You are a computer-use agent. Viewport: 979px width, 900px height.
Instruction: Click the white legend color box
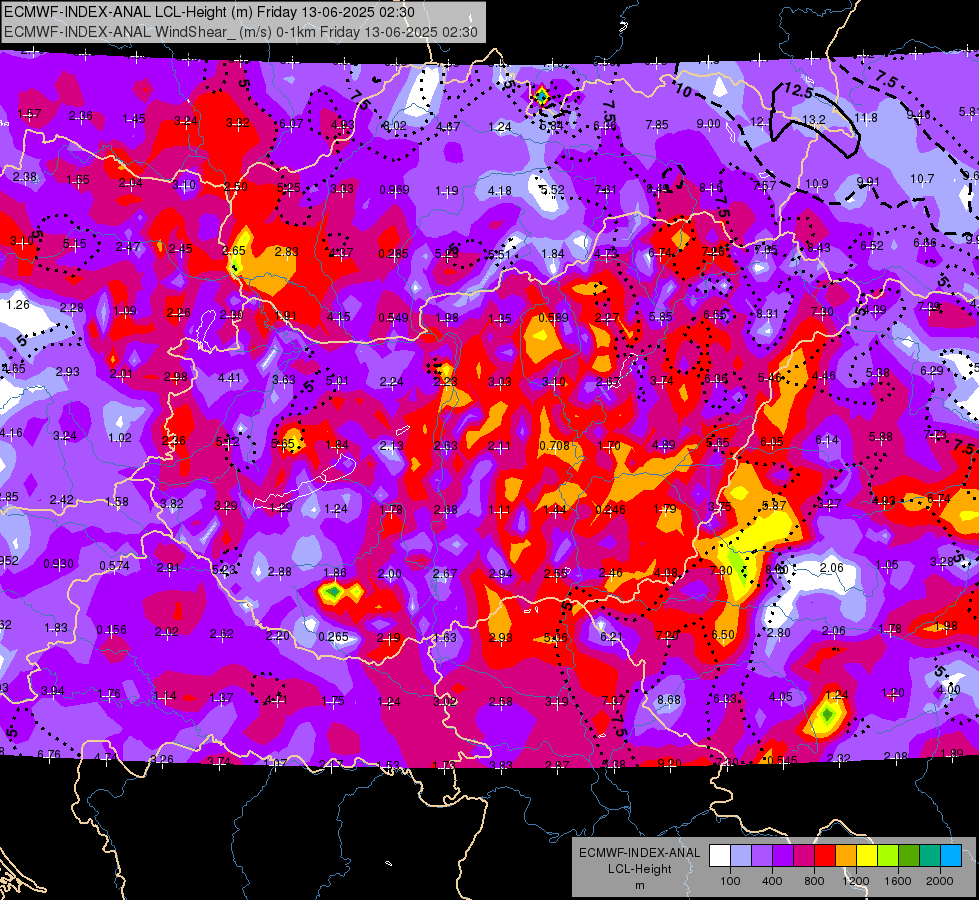(x=720, y=856)
